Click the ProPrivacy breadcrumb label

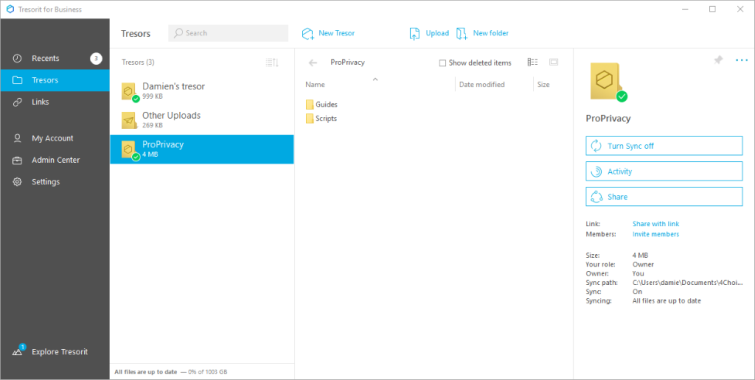347,63
